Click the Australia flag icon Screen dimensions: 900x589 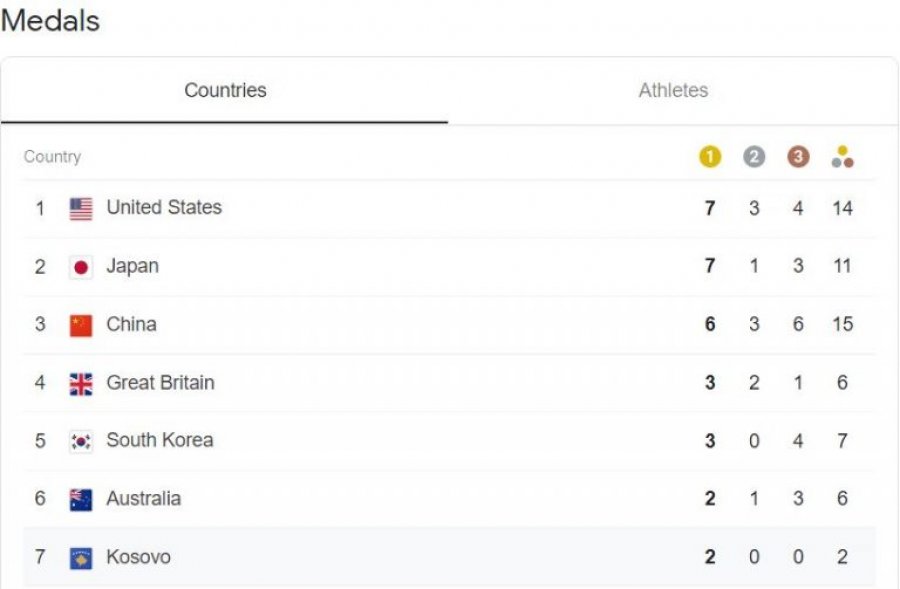(x=80, y=500)
